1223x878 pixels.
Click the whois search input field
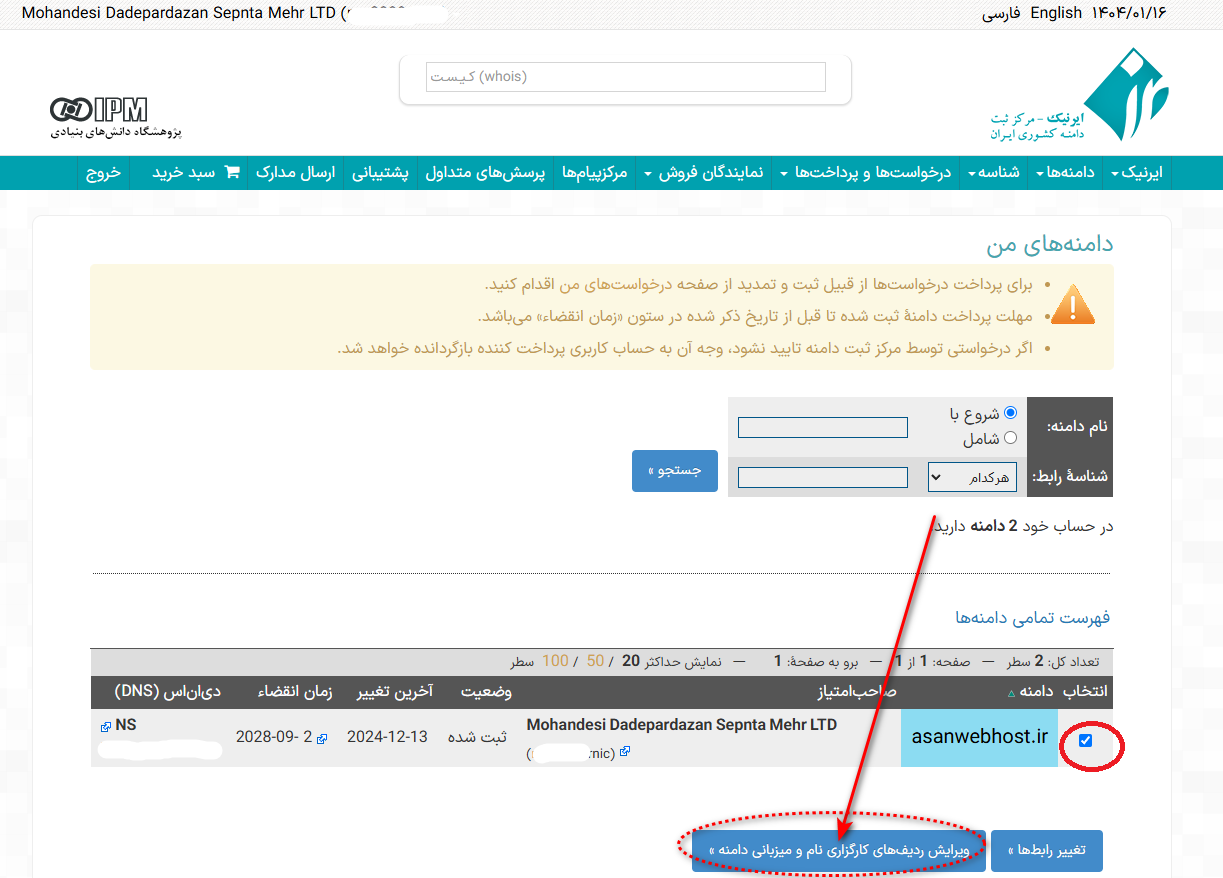point(625,77)
